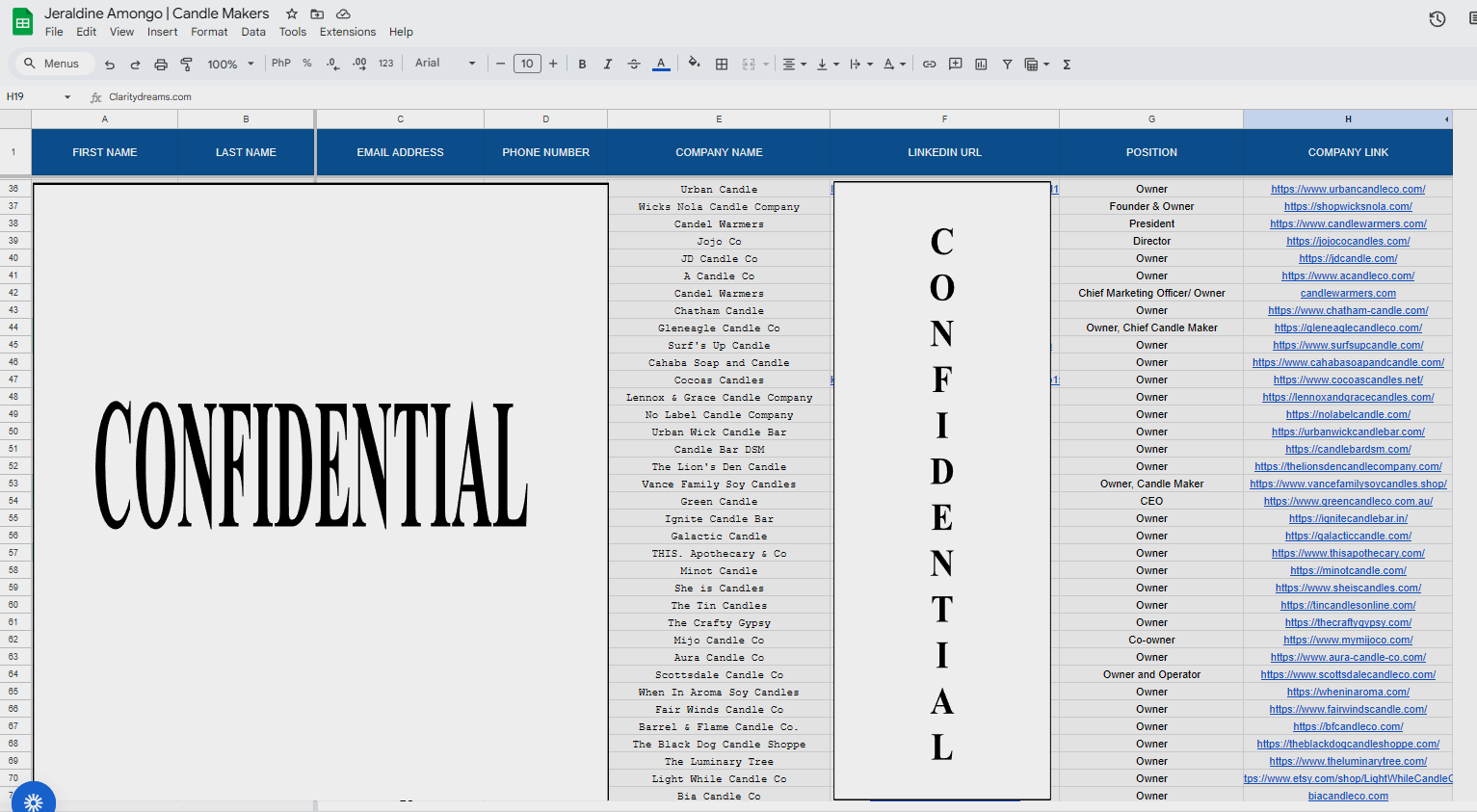This screenshot has width=1477, height=812.
Task: Open the borders tool
Action: coord(722,65)
